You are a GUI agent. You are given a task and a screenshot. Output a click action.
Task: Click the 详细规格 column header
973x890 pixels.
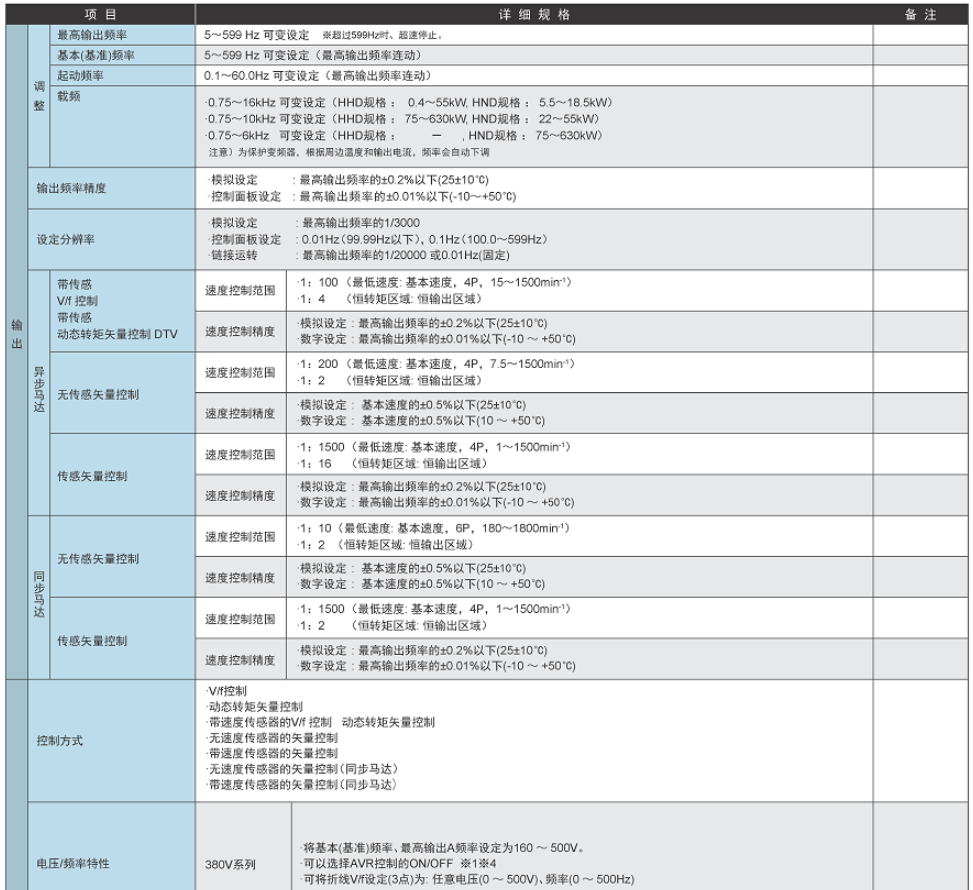click(x=533, y=15)
